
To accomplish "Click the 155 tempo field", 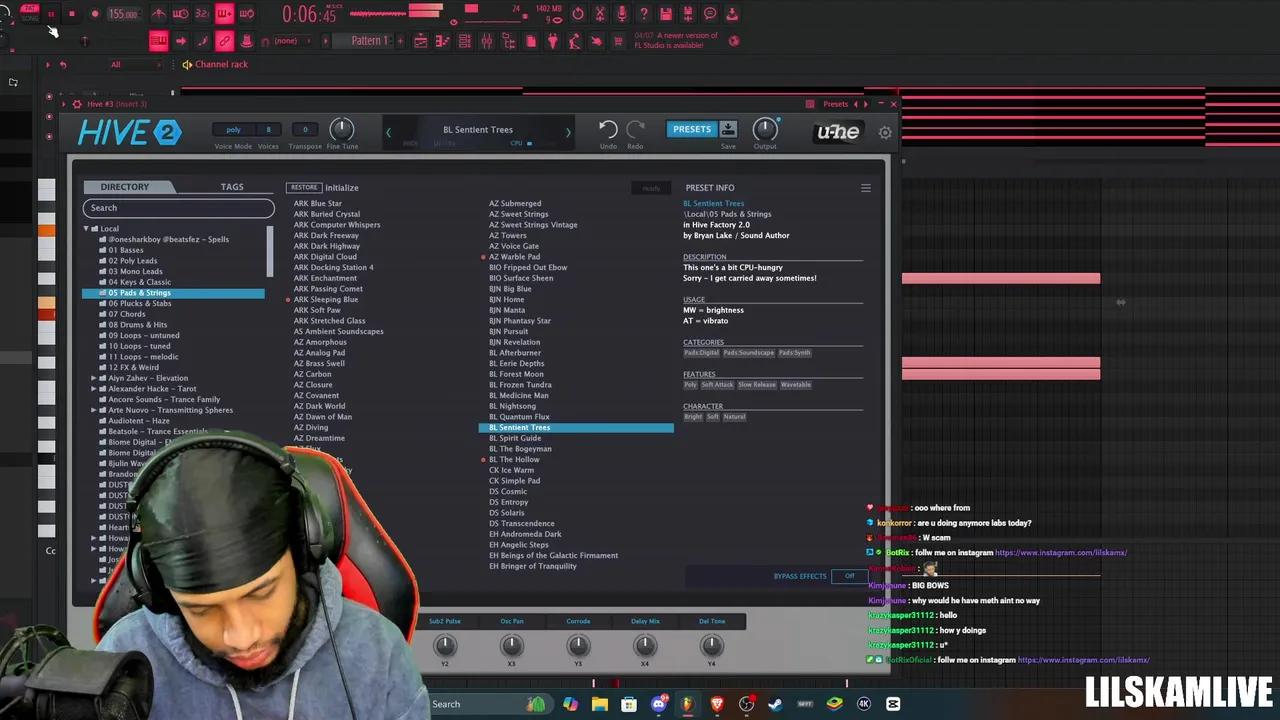I will [x=123, y=14].
